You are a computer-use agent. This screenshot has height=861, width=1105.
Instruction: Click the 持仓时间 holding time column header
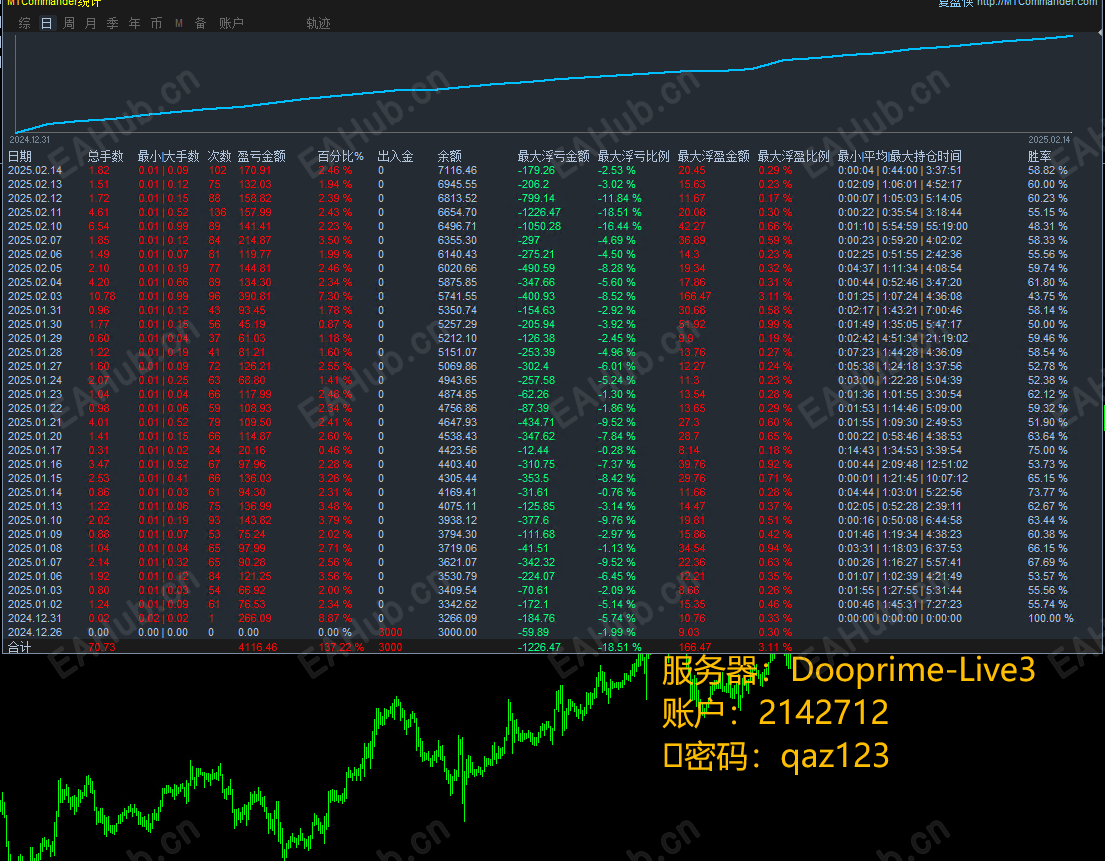pyautogui.click(x=900, y=156)
